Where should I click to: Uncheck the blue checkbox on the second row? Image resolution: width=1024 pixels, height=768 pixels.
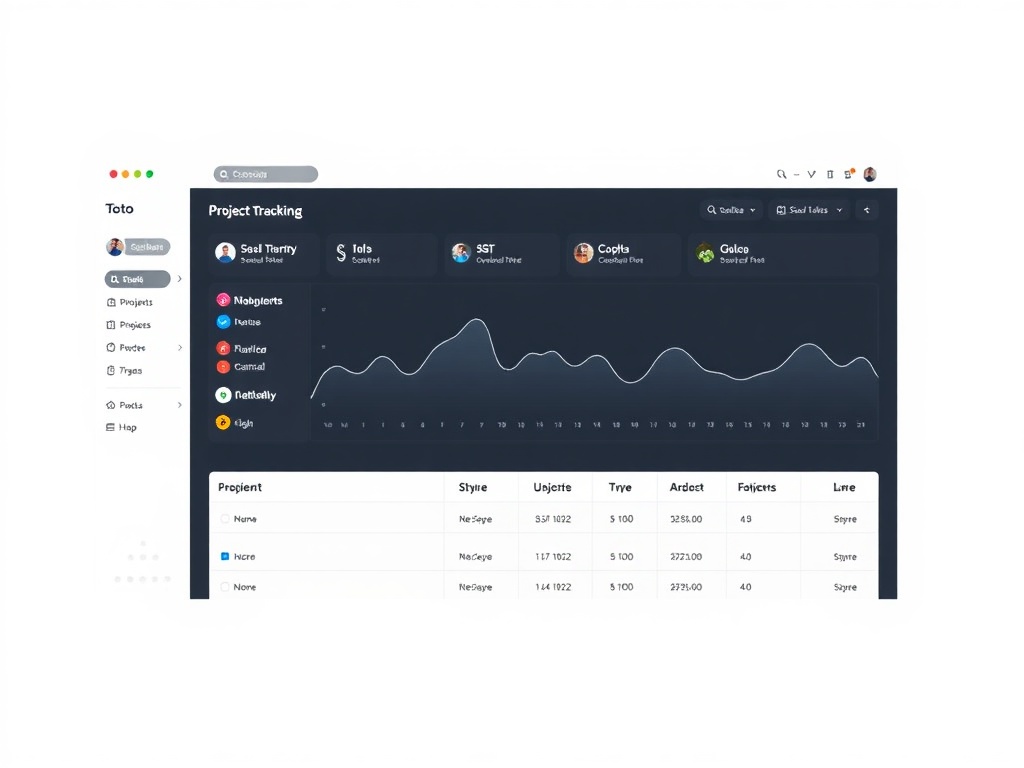point(226,555)
